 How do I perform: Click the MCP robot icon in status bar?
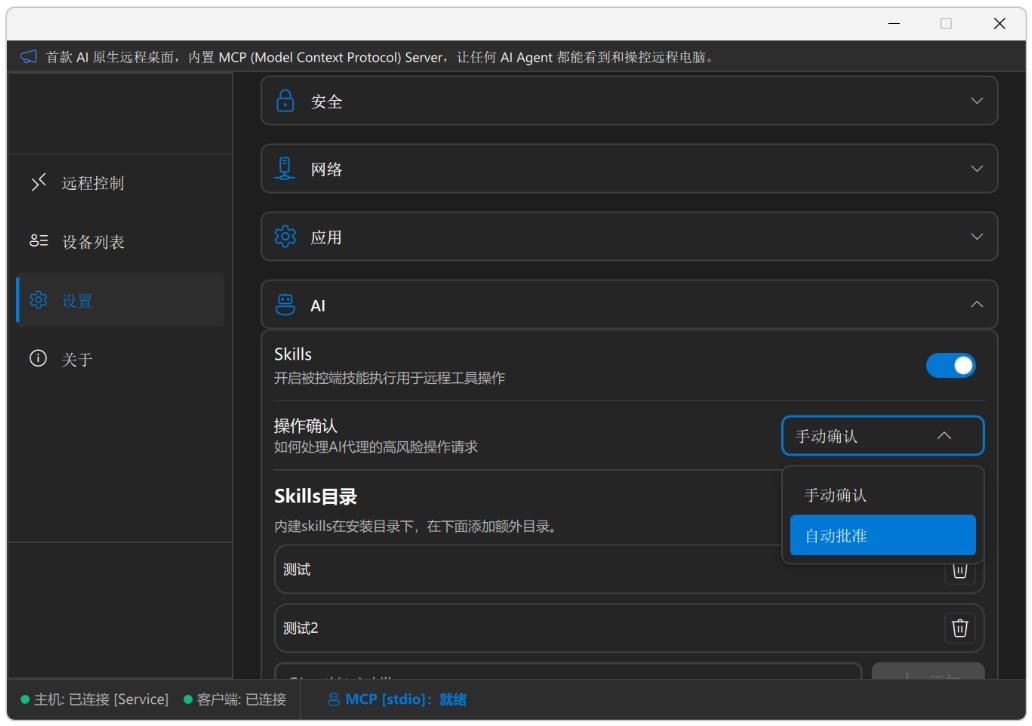(x=334, y=699)
